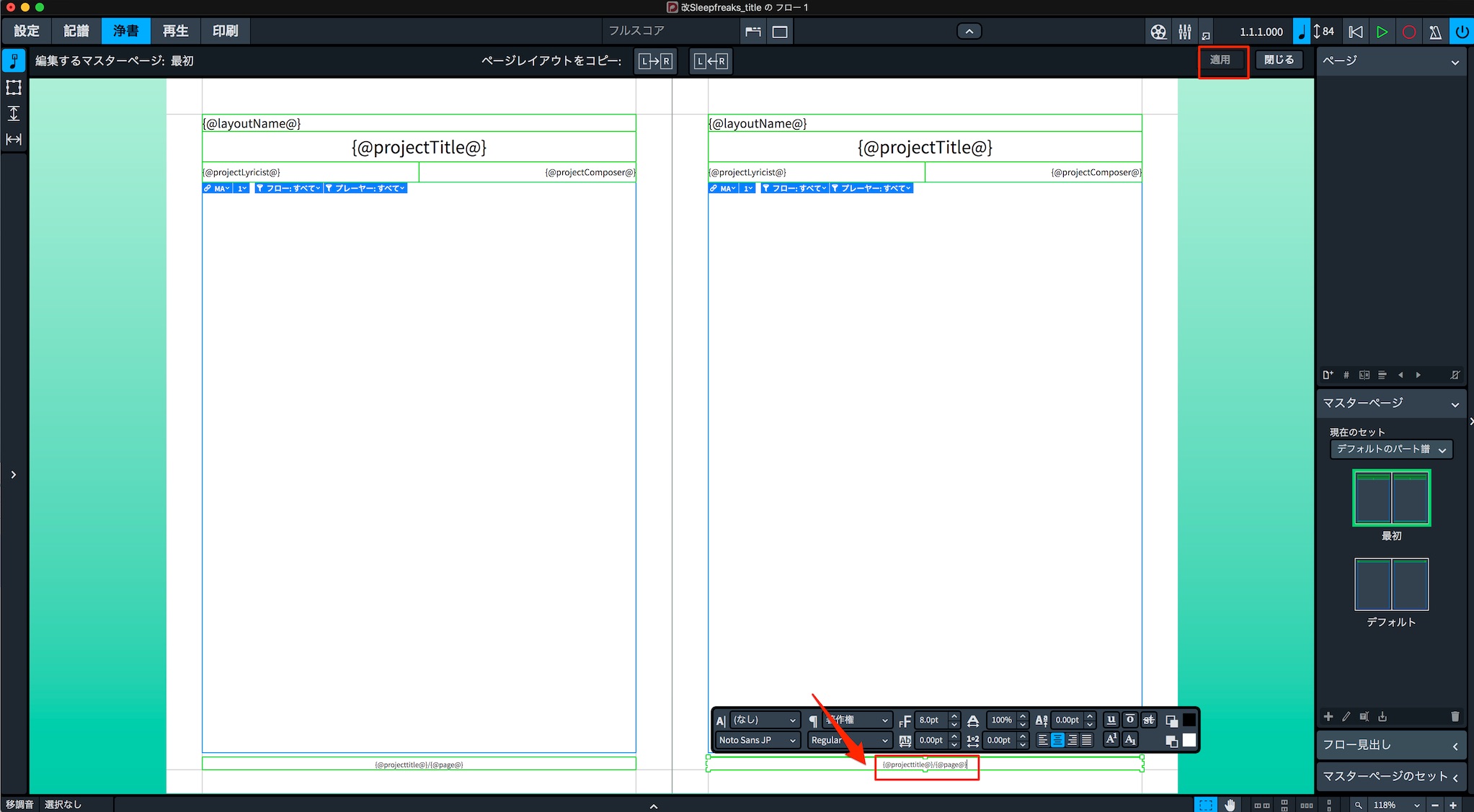Click the 適用 apply button

(1222, 60)
